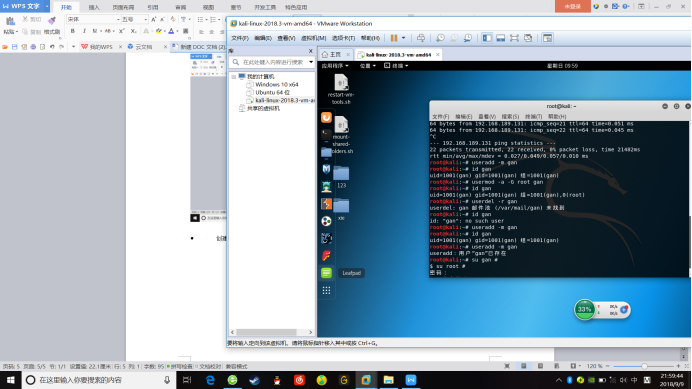Select the Format Painter brush in WPS
The height and width of the screenshot is (389, 692).
pos(52,20)
